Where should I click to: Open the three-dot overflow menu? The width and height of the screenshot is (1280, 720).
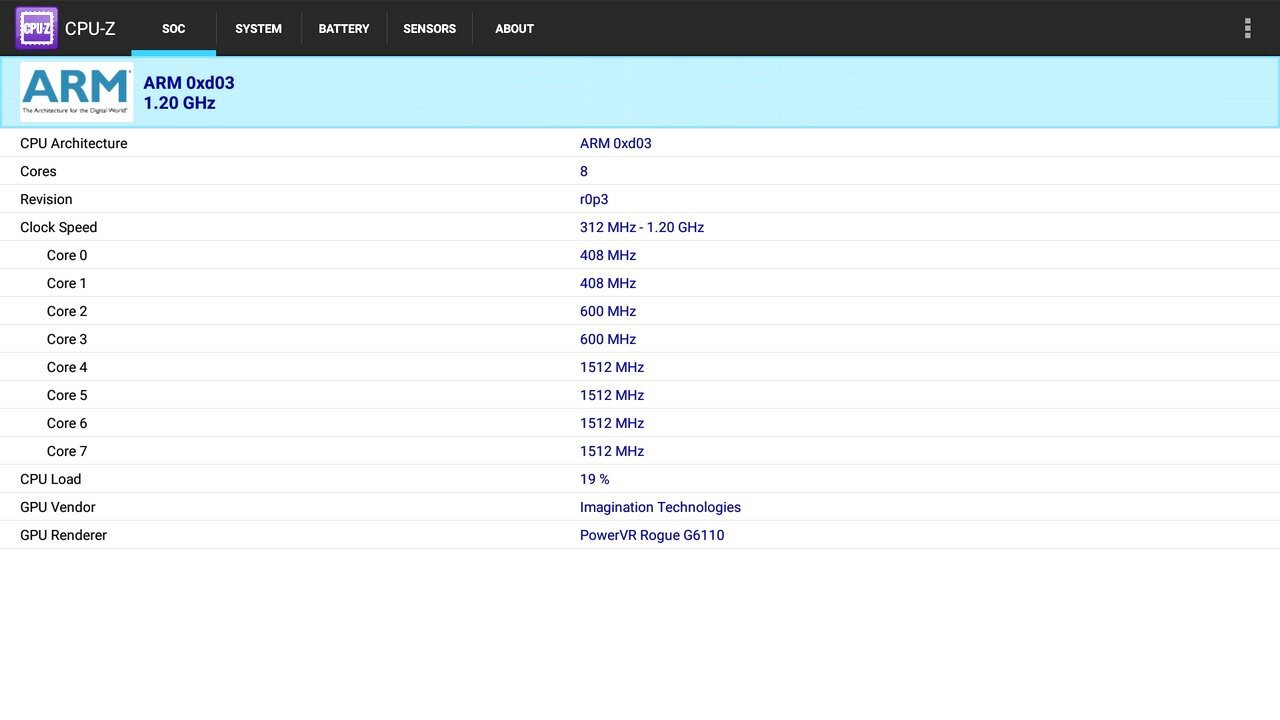(1247, 28)
